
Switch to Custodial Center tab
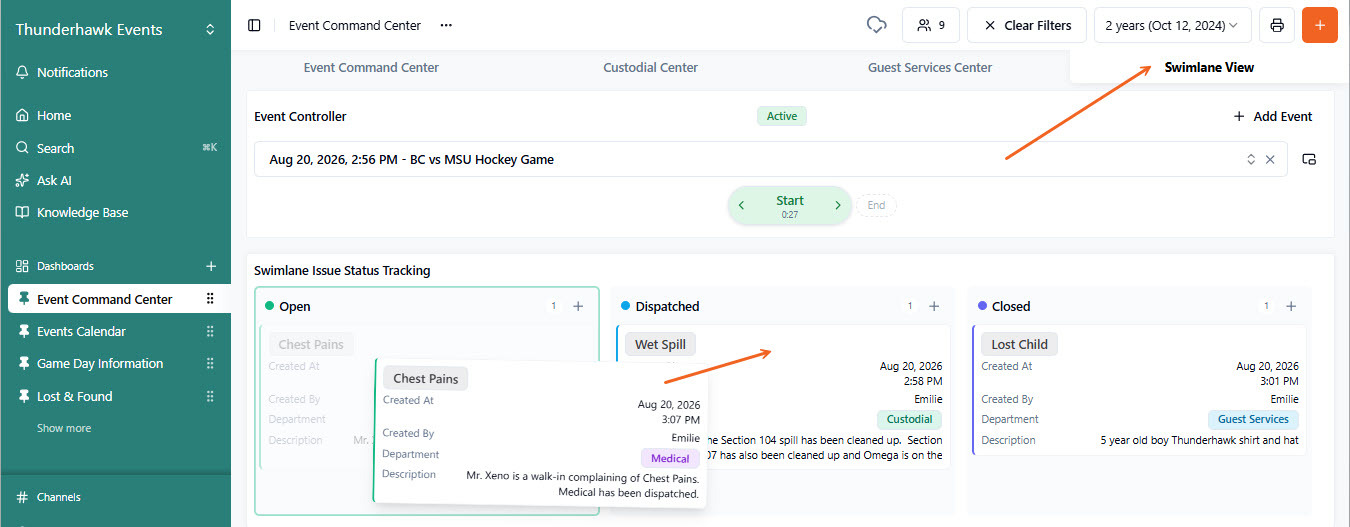[650, 67]
